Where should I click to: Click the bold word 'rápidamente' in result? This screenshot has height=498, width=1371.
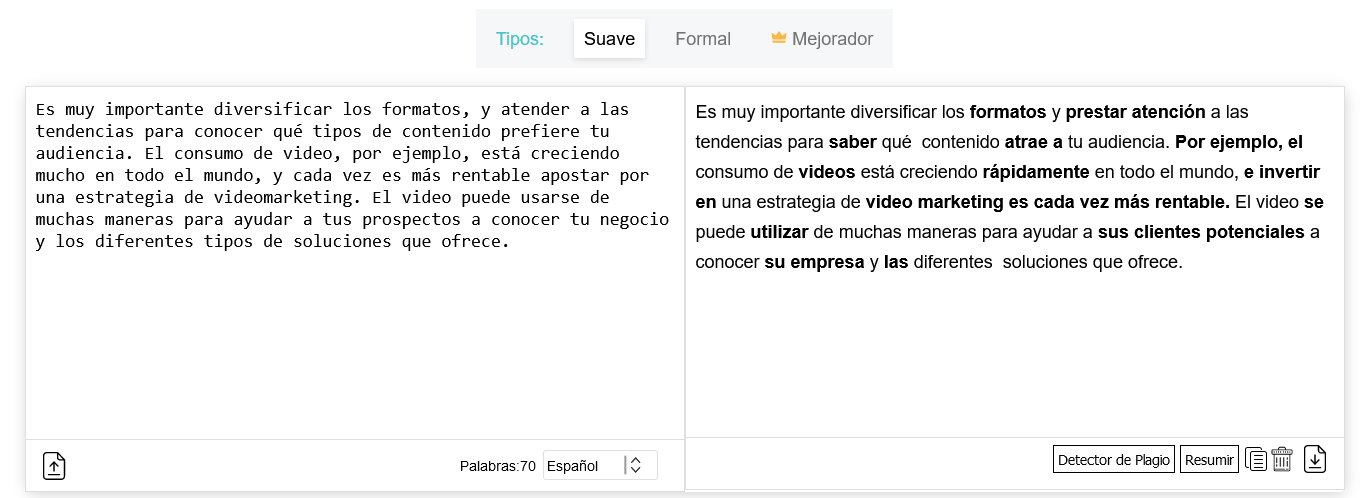coord(1036,171)
